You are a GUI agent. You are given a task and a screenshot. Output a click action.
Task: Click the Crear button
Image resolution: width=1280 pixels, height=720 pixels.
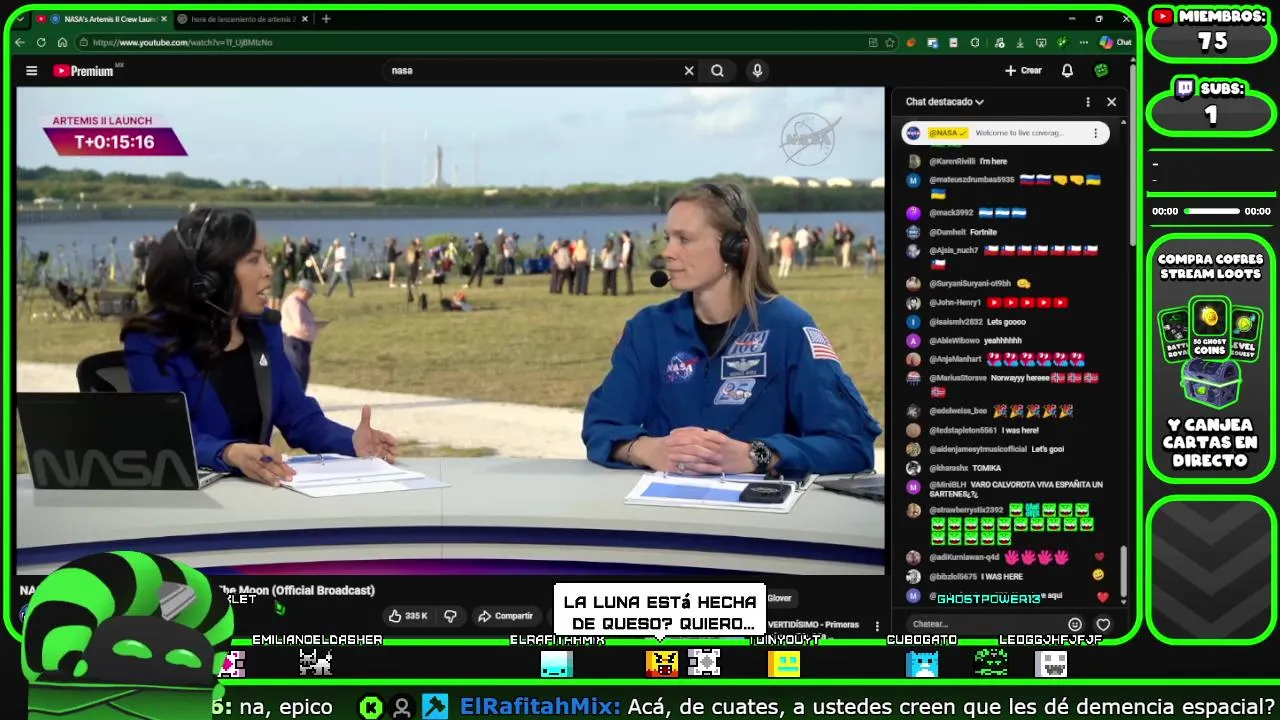click(1023, 71)
